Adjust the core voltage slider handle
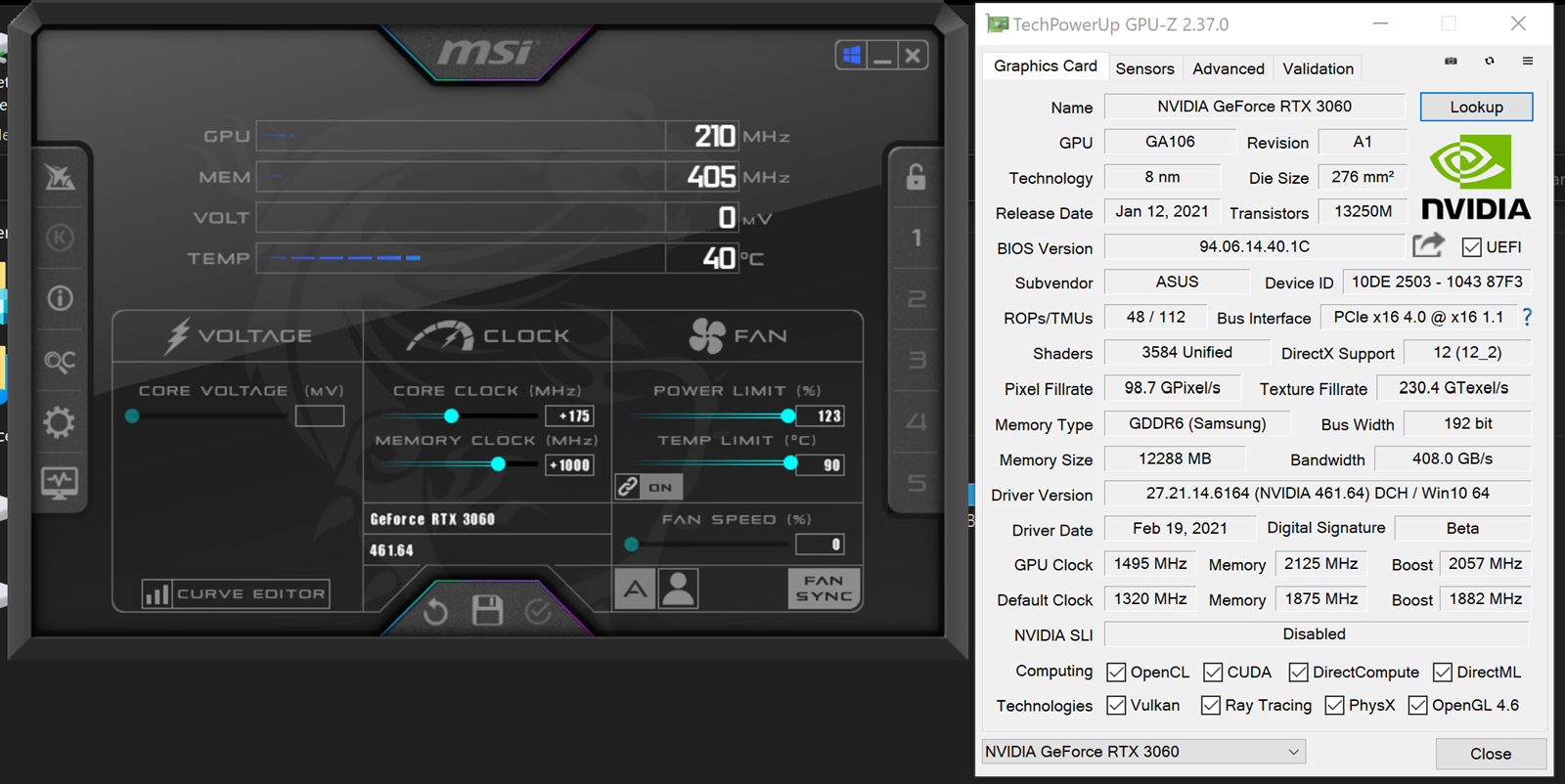1565x784 pixels. tap(132, 416)
